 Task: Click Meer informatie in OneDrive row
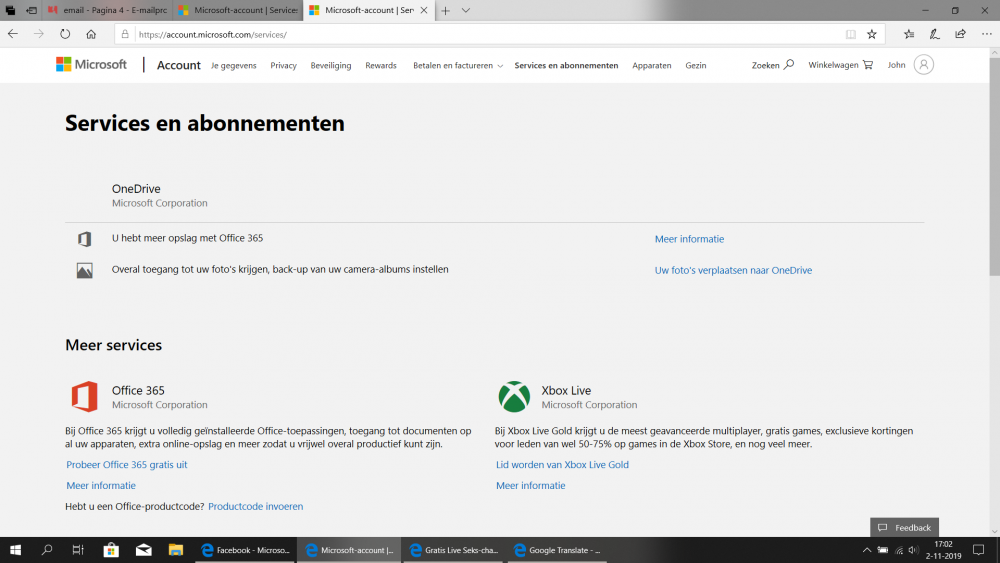pos(689,239)
